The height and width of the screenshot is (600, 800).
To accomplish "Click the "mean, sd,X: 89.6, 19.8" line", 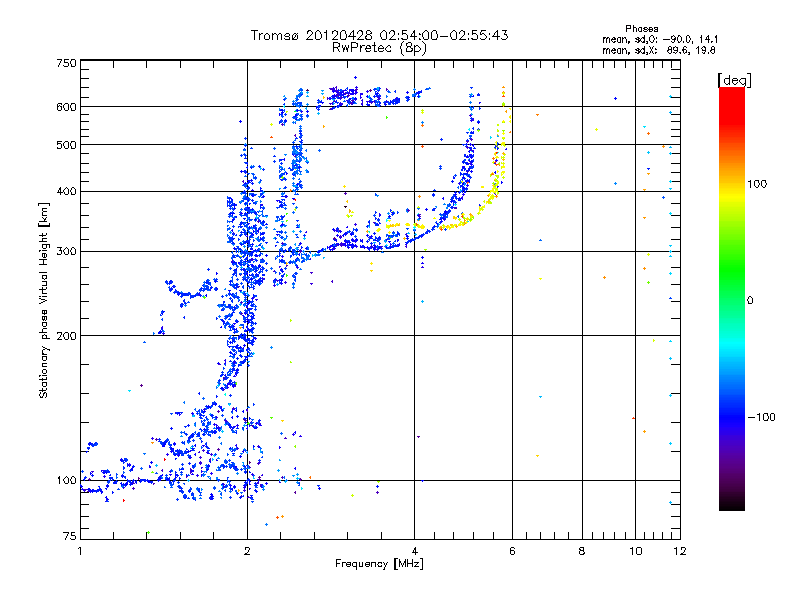I will point(659,50).
